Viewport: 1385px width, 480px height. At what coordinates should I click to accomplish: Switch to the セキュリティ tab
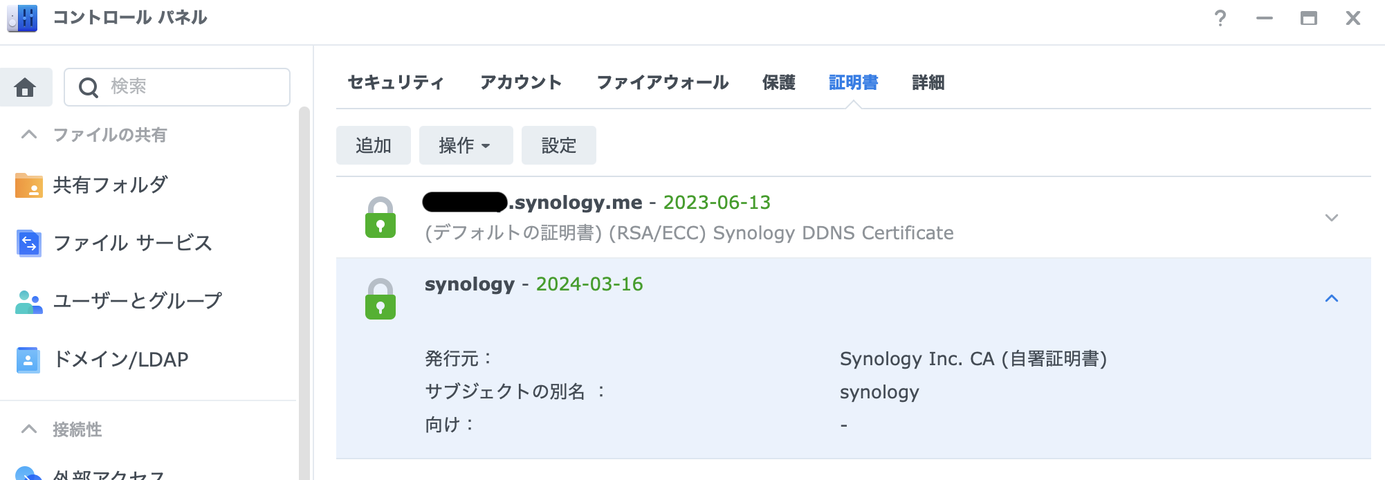tap(396, 83)
